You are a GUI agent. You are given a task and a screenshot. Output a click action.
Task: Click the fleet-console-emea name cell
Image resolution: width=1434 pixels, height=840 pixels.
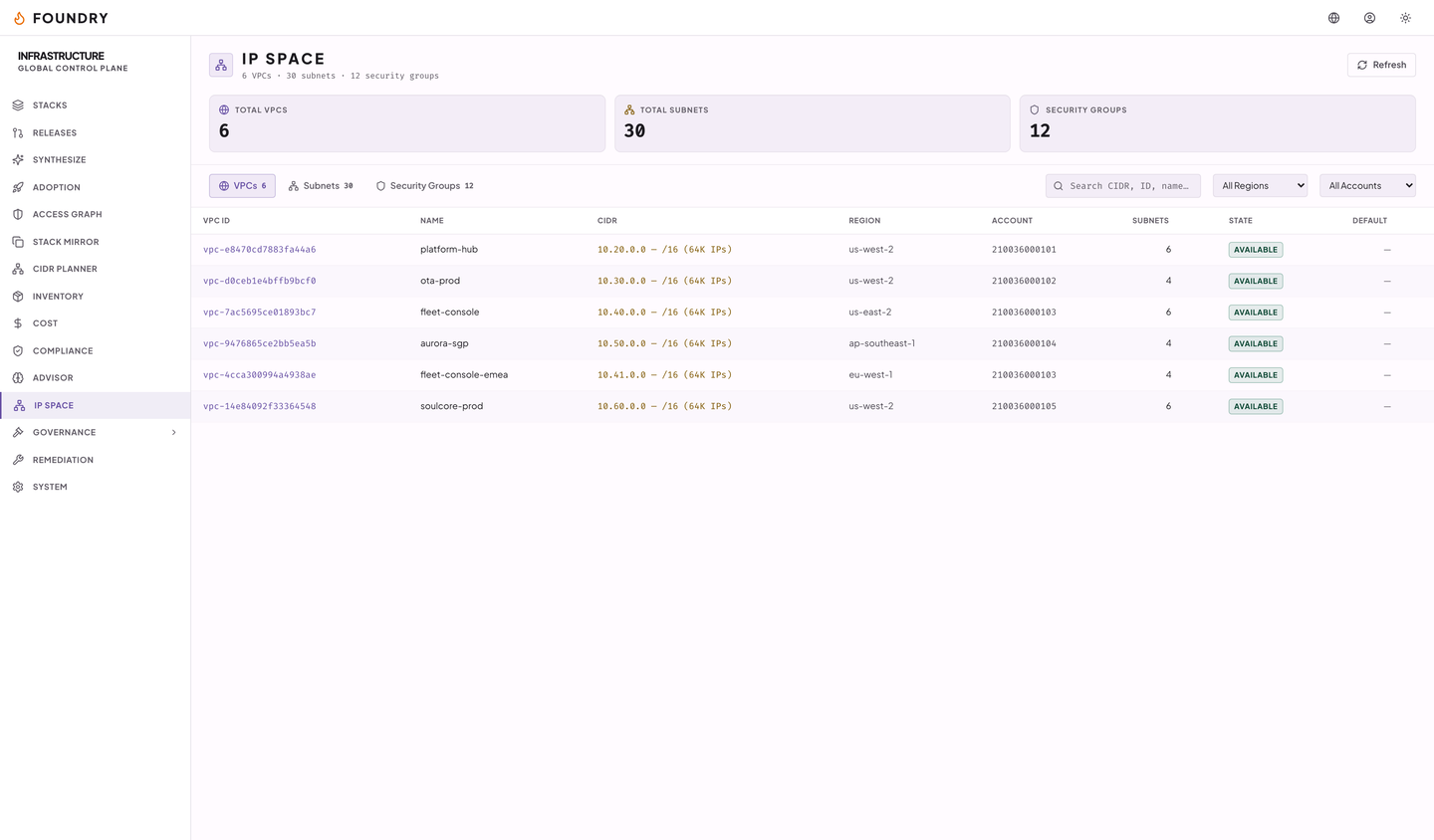click(464, 375)
